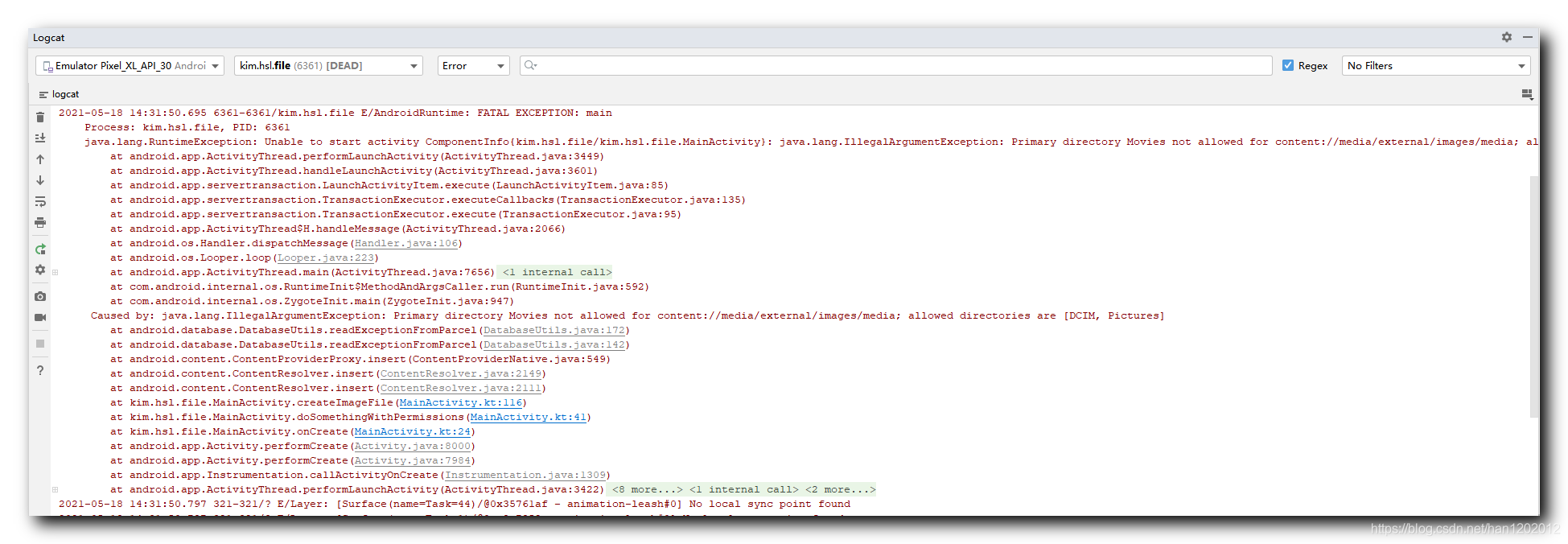Screen dimensions: 1568x544
Task: Click the Logcat window title
Action: click(x=49, y=38)
